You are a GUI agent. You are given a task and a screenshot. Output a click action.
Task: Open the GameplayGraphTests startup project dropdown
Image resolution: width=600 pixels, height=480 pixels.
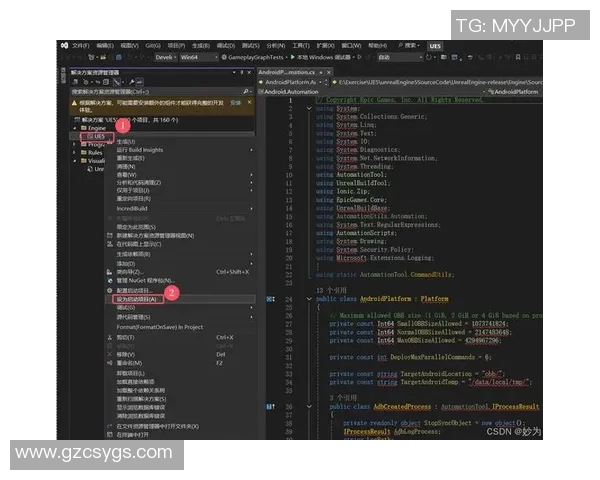coord(255,57)
